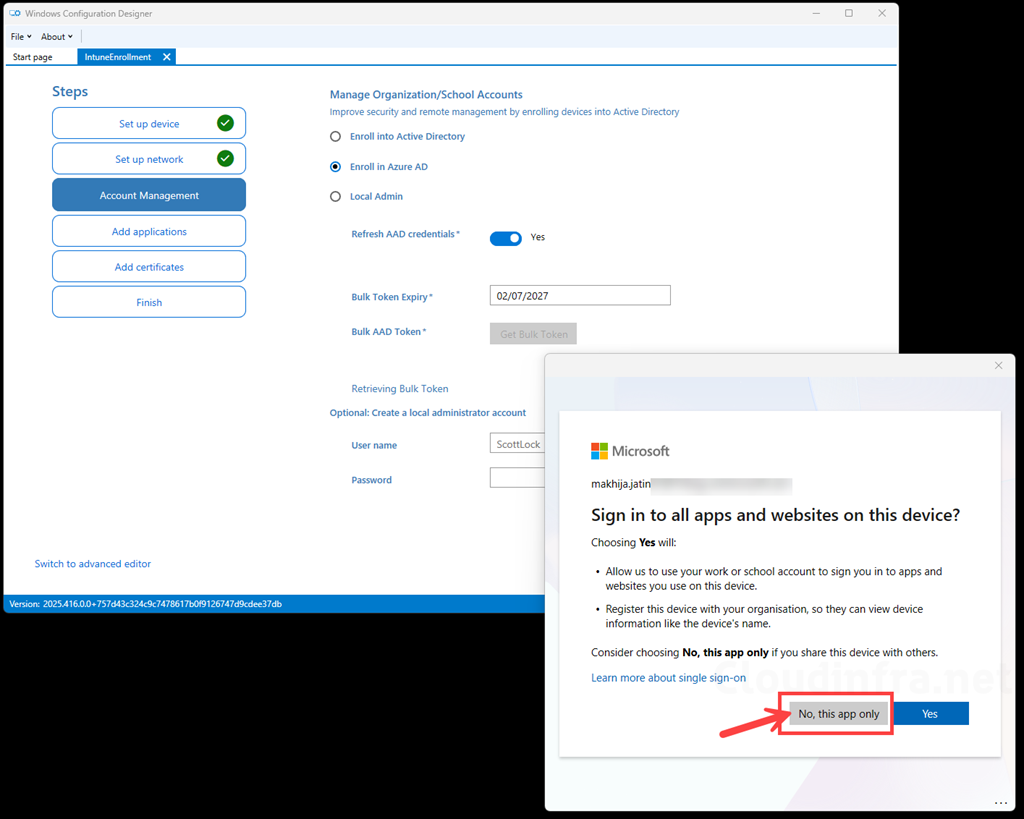1024x819 pixels.
Task: Click the Microsoft logo in the dialog
Action: (630, 451)
